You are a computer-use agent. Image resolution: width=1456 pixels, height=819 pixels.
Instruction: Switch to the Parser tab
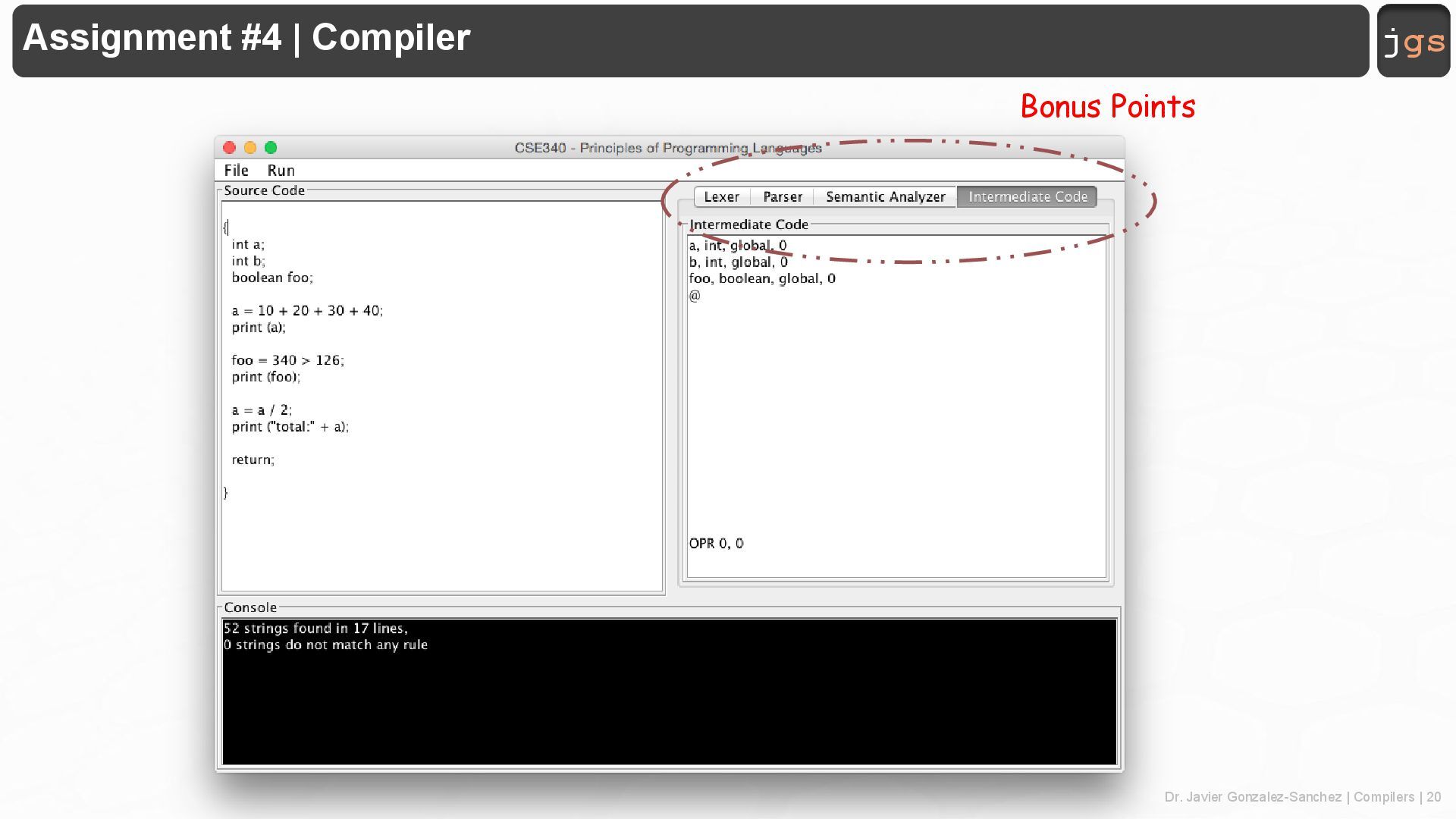click(782, 197)
